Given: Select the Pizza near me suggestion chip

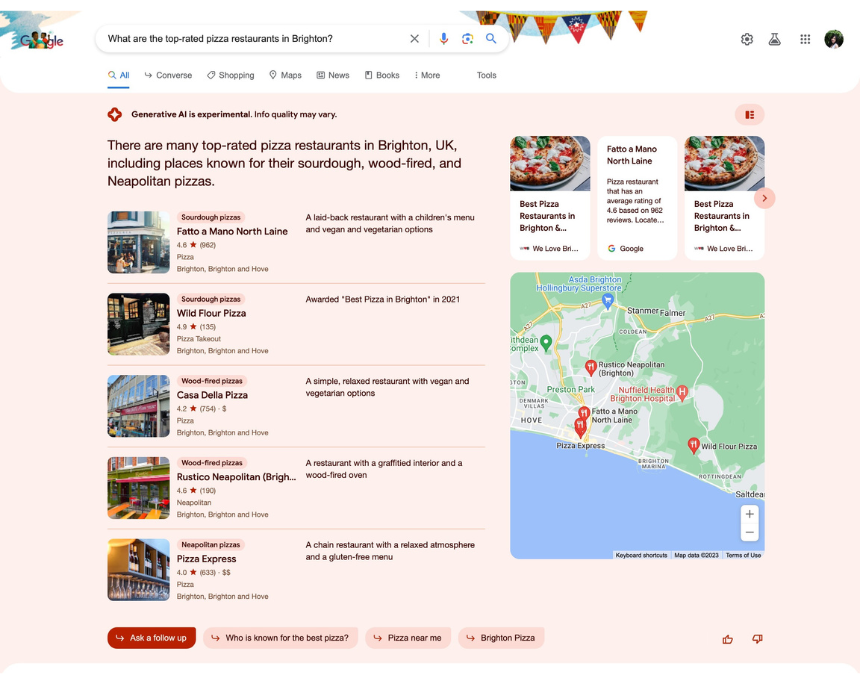Looking at the screenshot, I should (x=408, y=638).
